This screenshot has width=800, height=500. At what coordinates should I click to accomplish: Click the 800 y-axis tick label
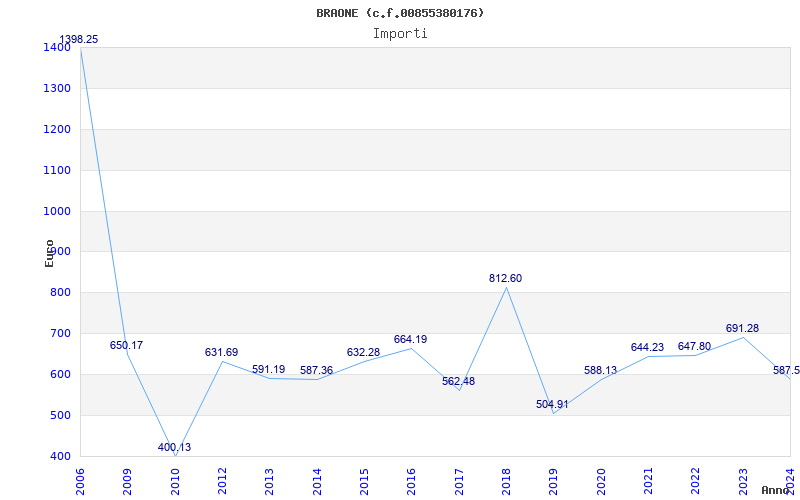click(x=61, y=293)
